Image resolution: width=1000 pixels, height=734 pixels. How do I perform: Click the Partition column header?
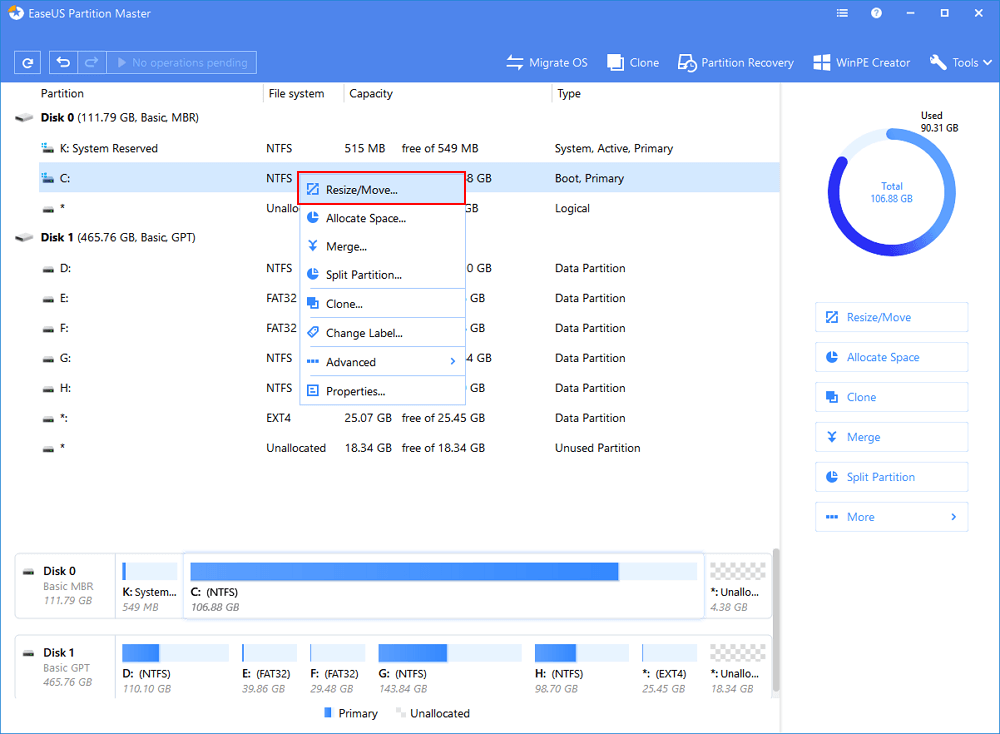(x=62, y=93)
